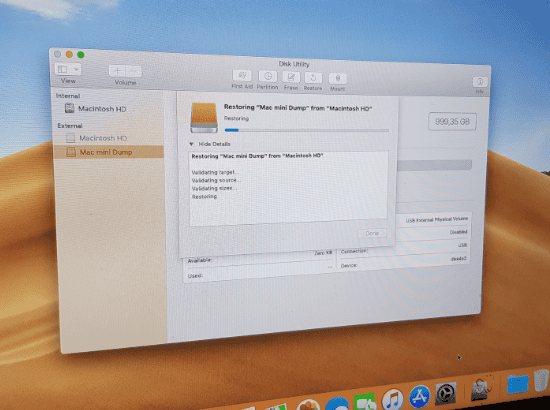This screenshot has width=550, height=410.
Task: Click the External sidebar section header
Action: coord(69,126)
